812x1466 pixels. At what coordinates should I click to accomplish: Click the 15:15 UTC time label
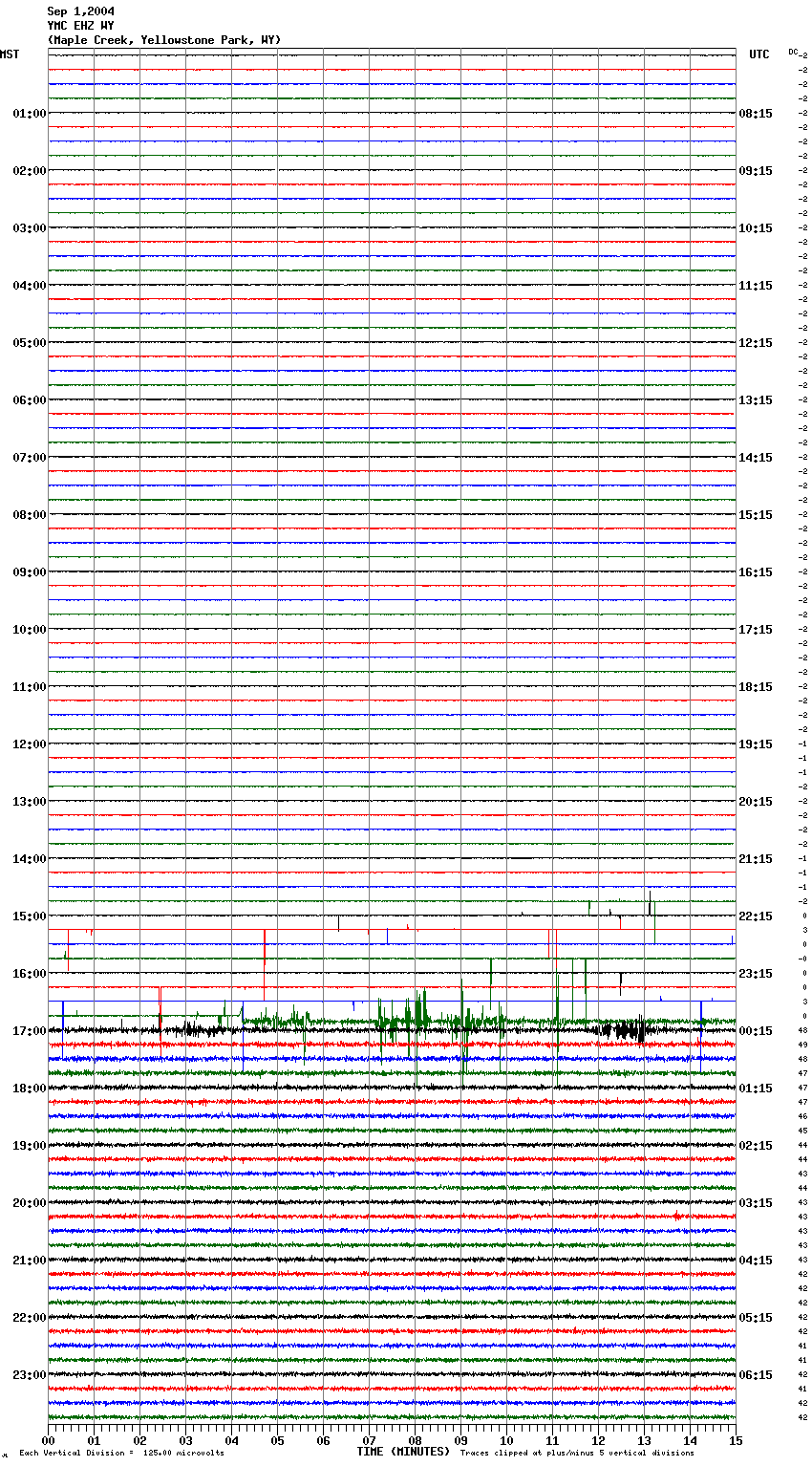click(x=756, y=515)
